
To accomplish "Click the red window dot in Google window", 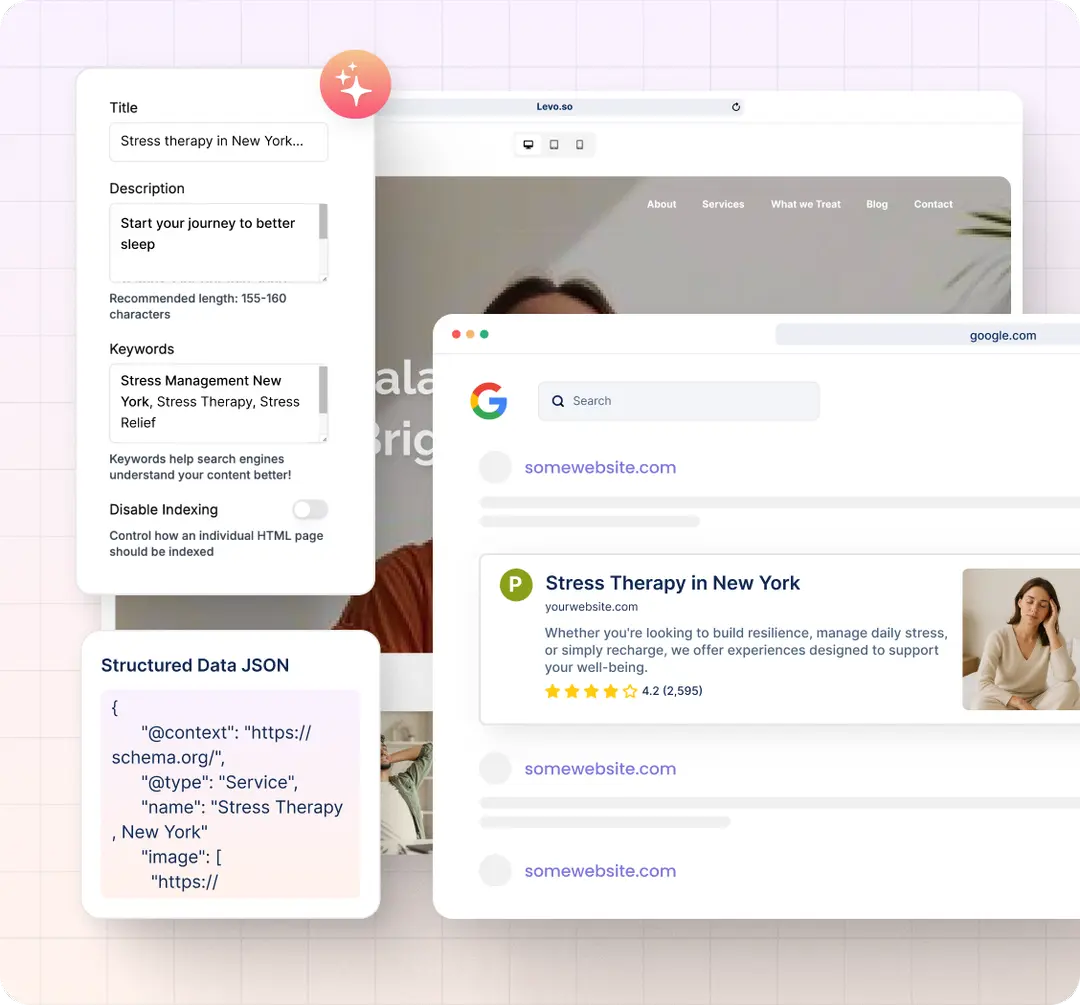I will click(456, 334).
